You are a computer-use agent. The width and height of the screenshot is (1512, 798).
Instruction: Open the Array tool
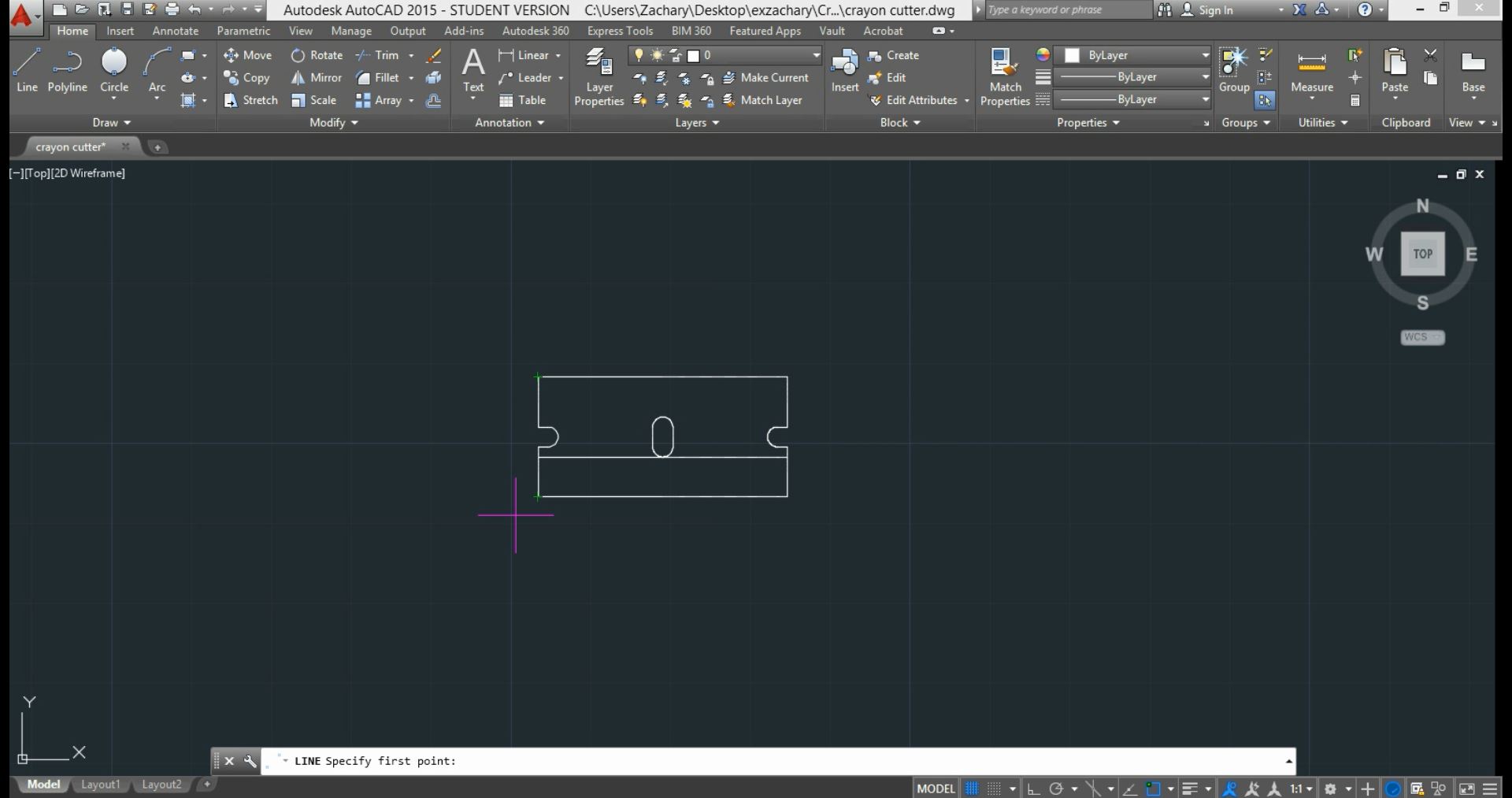379,100
